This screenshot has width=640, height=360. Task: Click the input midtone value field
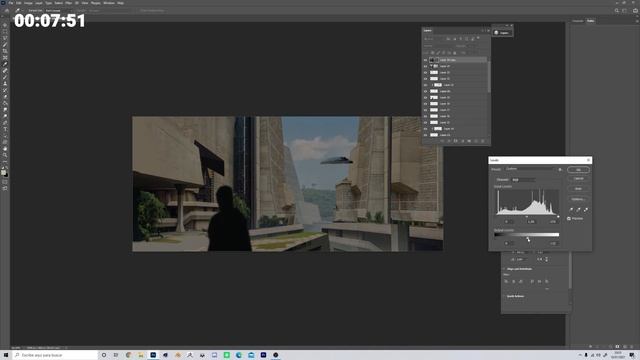(531, 222)
